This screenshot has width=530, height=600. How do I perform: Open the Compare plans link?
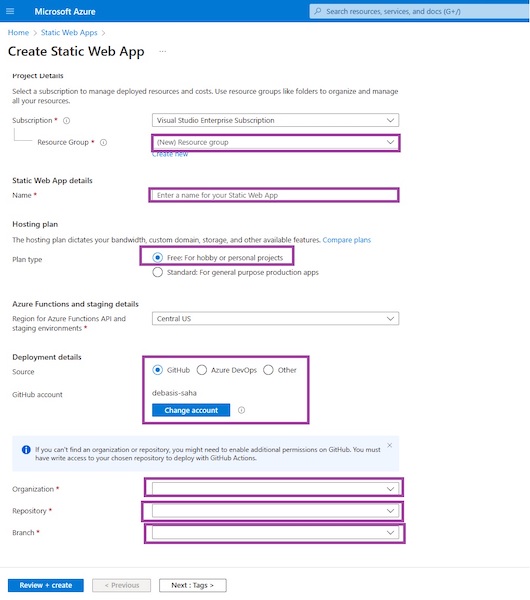347,240
